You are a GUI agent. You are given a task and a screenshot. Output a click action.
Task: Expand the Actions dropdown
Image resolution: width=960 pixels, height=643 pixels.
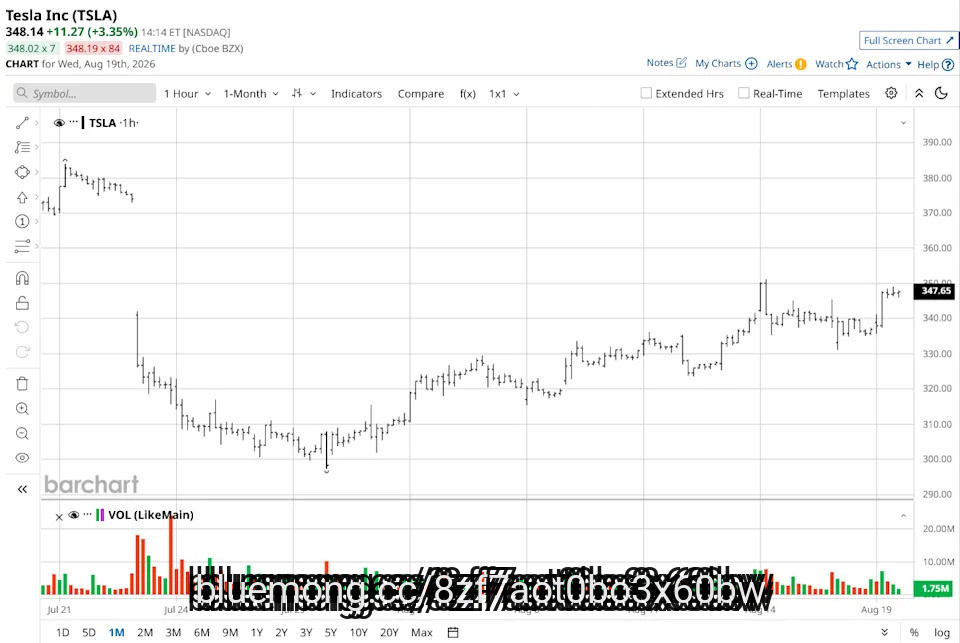(888, 64)
